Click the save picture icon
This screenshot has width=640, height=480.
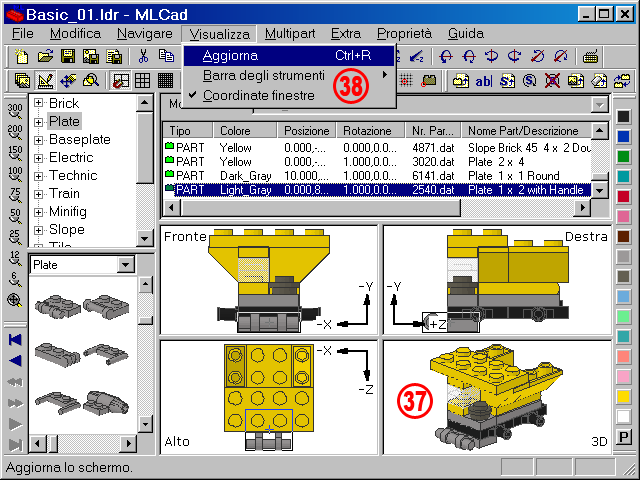point(91,56)
